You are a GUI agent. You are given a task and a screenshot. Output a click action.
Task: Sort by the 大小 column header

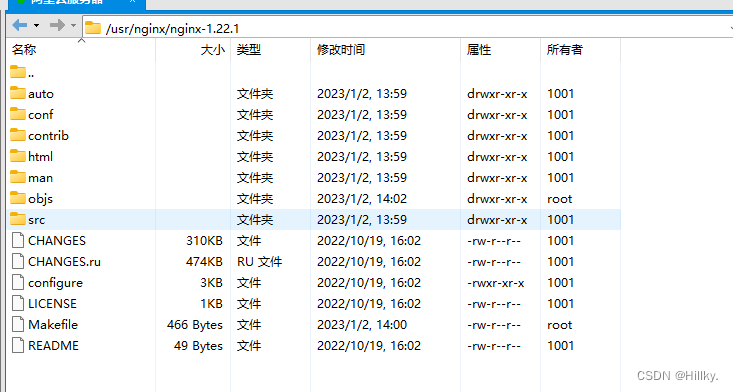213,50
